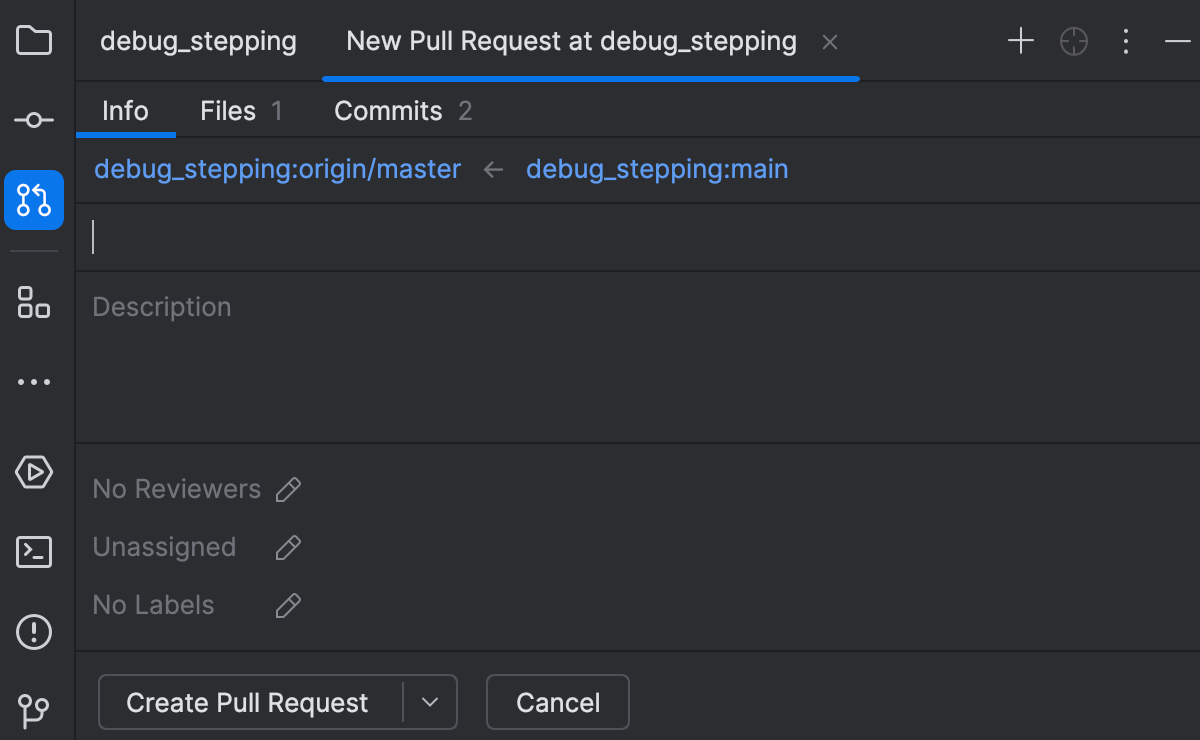The width and height of the screenshot is (1200, 740).
Task: Edit reviewers with the pencil icon
Action: 288,489
